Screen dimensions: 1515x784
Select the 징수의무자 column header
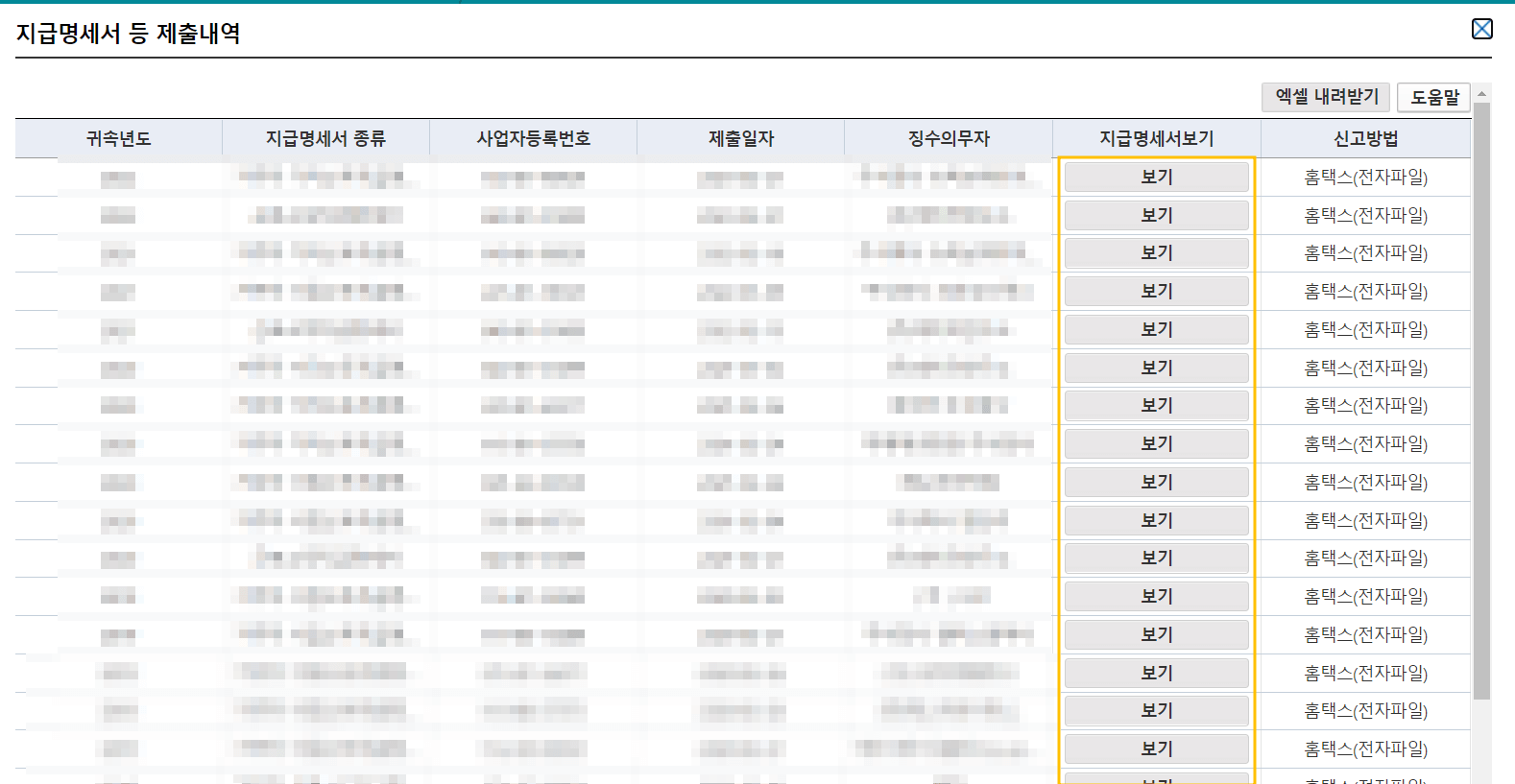click(949, 139)
